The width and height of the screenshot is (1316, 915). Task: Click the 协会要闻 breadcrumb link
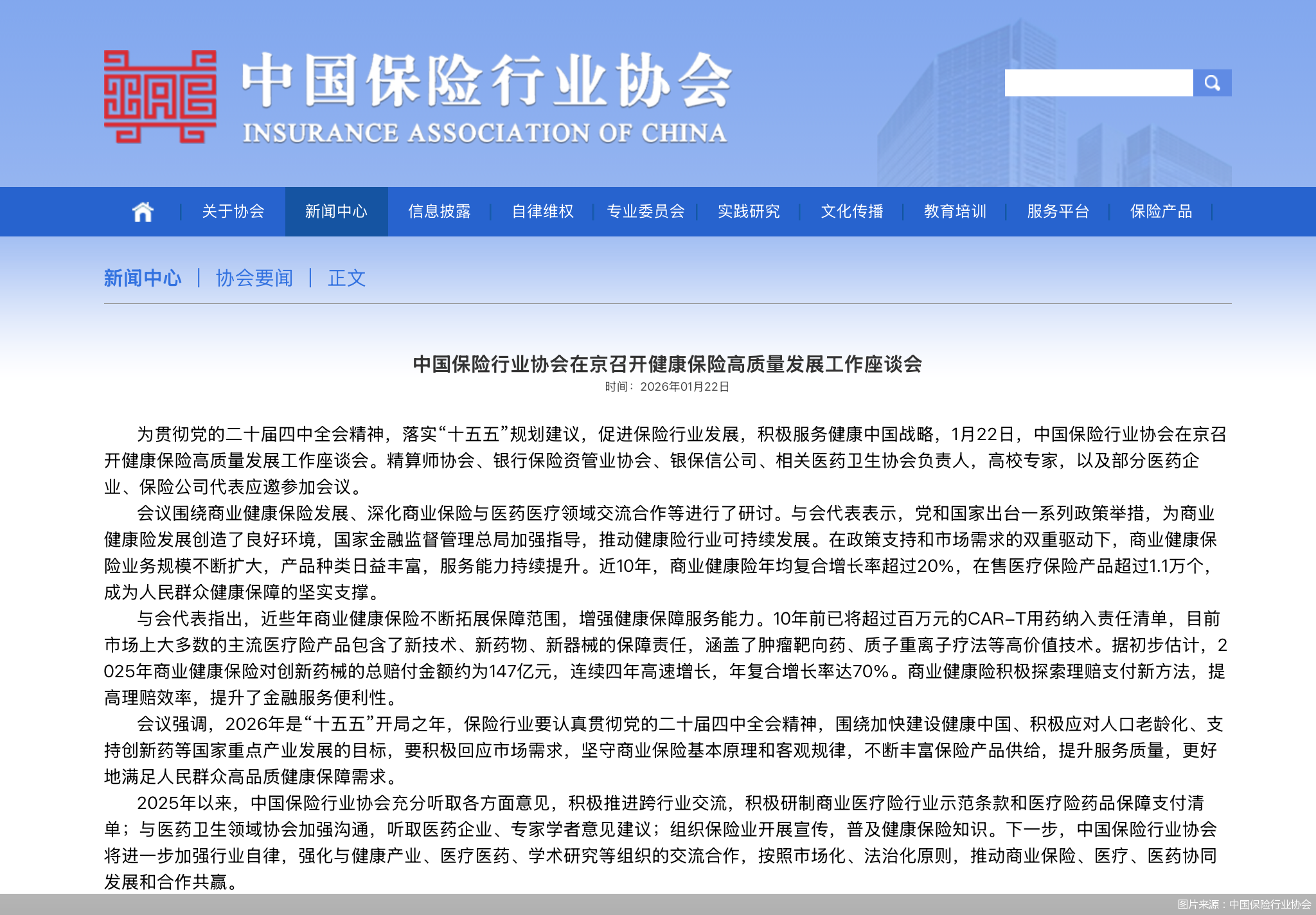(x=254, y=278)
